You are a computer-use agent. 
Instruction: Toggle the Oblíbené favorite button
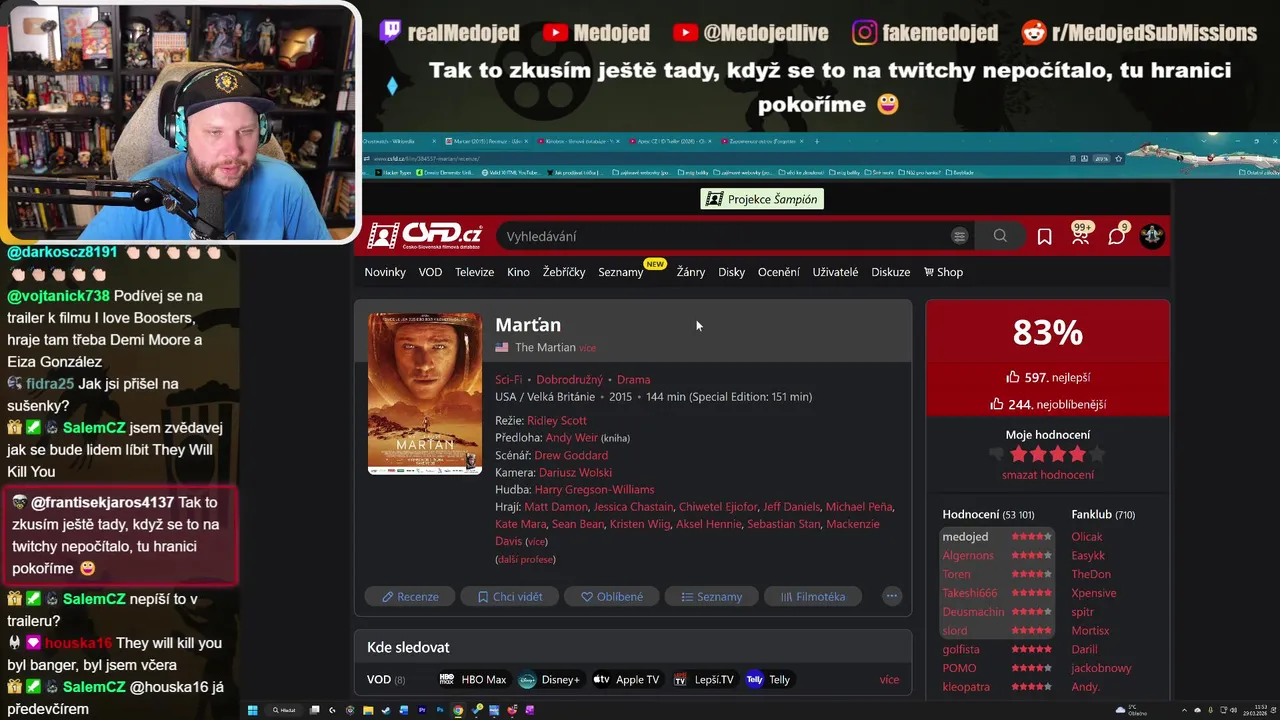click(612, 596)
